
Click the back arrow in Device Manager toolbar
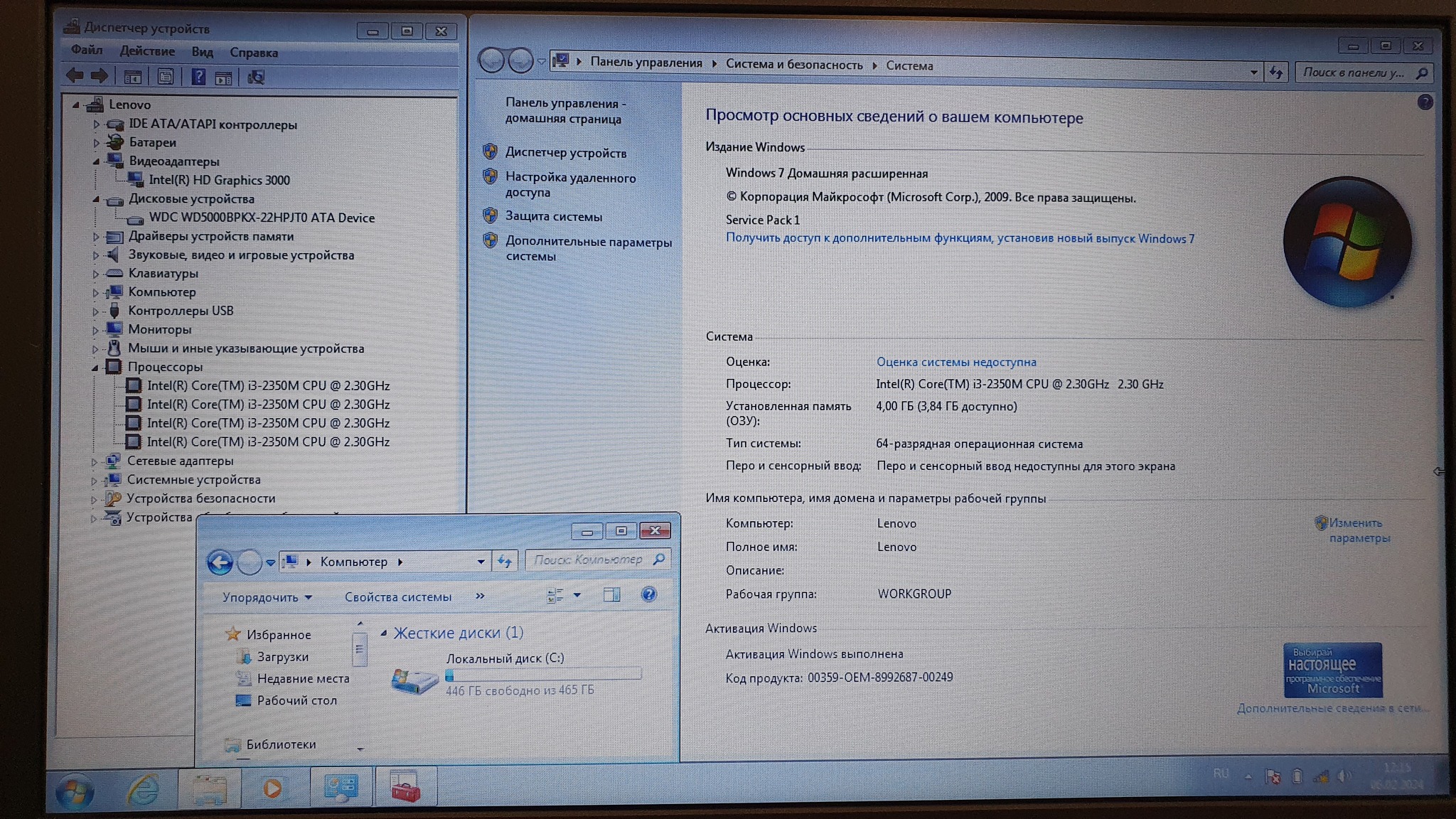[75, 75]
